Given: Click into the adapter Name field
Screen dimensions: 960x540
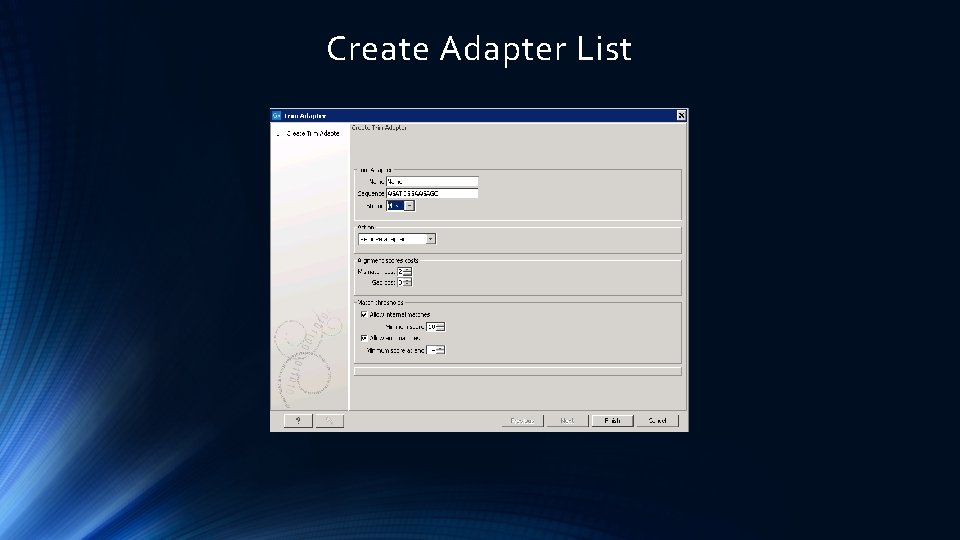Looking at the screenshot, I should 432,182.
